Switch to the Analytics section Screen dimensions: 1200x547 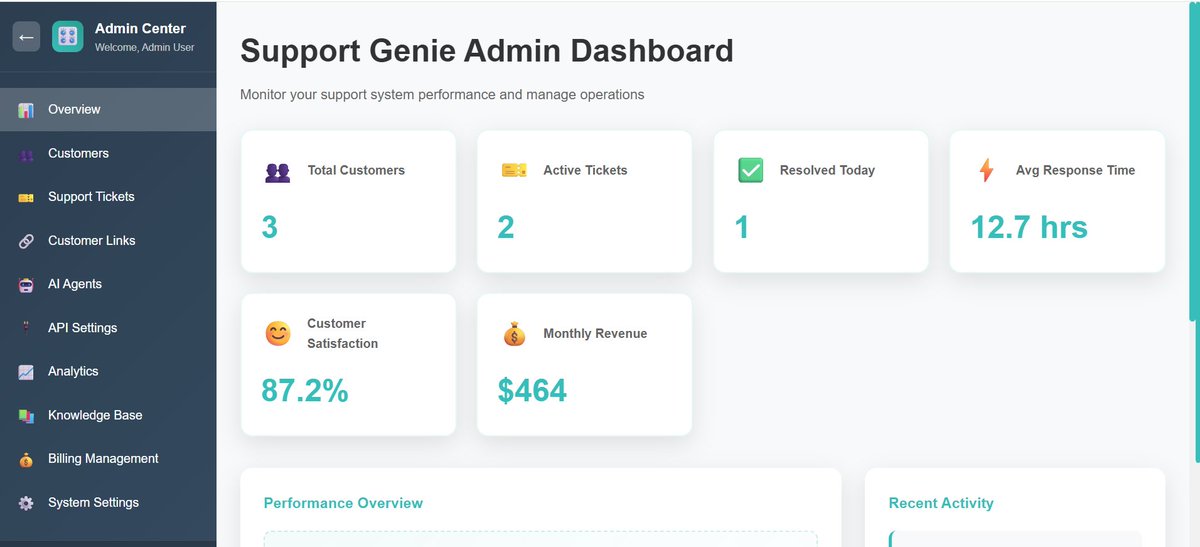(x=108, y=371)
